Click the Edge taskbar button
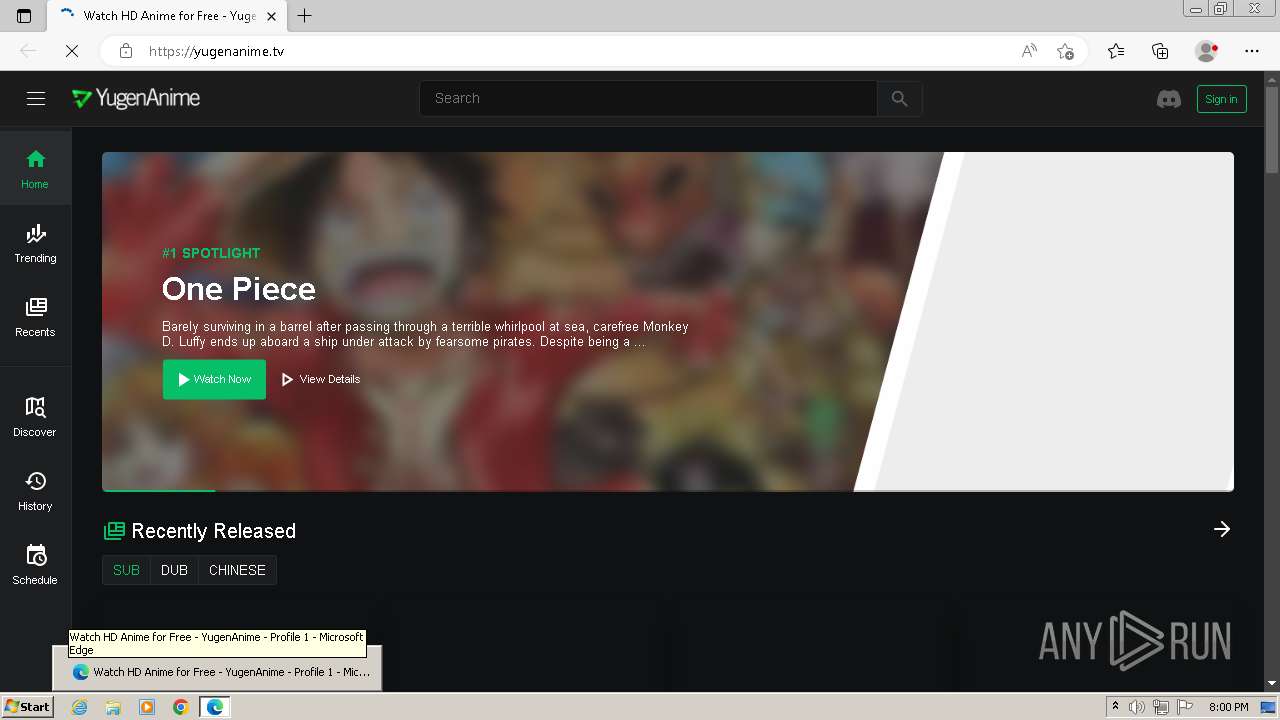 pyautogui.click(x=215, y=707)
